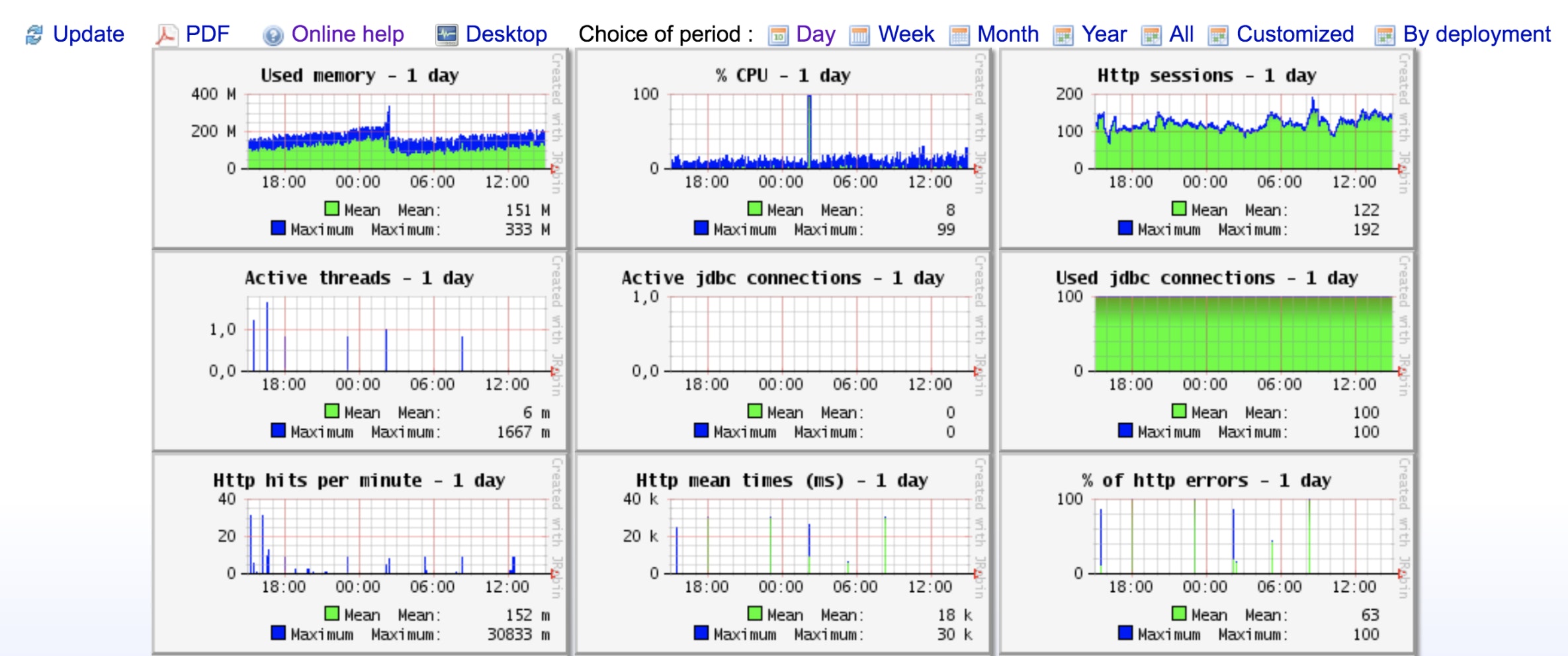Click the By deployment calendar icon
This screenshot has width=1568, height=656.
point(1385,34)
